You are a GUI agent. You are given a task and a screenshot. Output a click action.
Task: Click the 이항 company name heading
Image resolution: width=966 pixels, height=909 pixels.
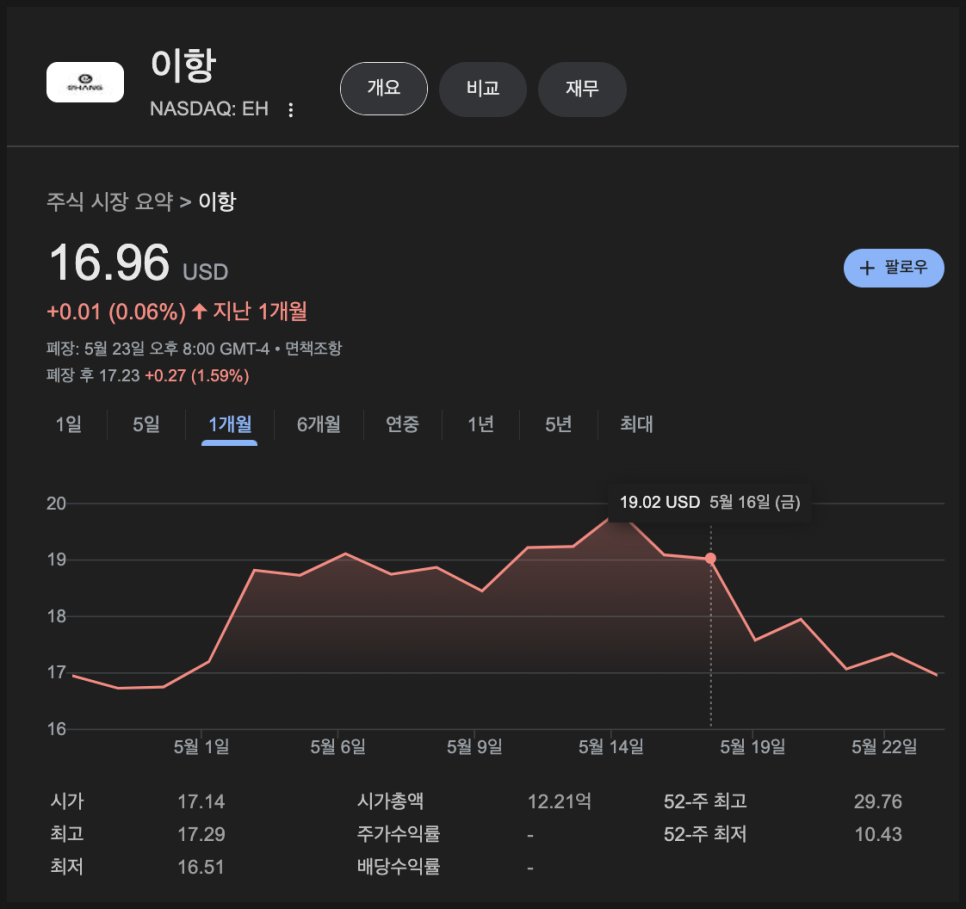click(184, 65)
